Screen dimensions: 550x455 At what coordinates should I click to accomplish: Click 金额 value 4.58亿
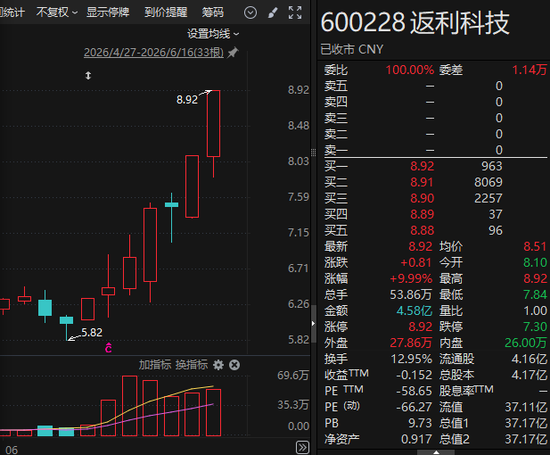(x=414, y=311)
